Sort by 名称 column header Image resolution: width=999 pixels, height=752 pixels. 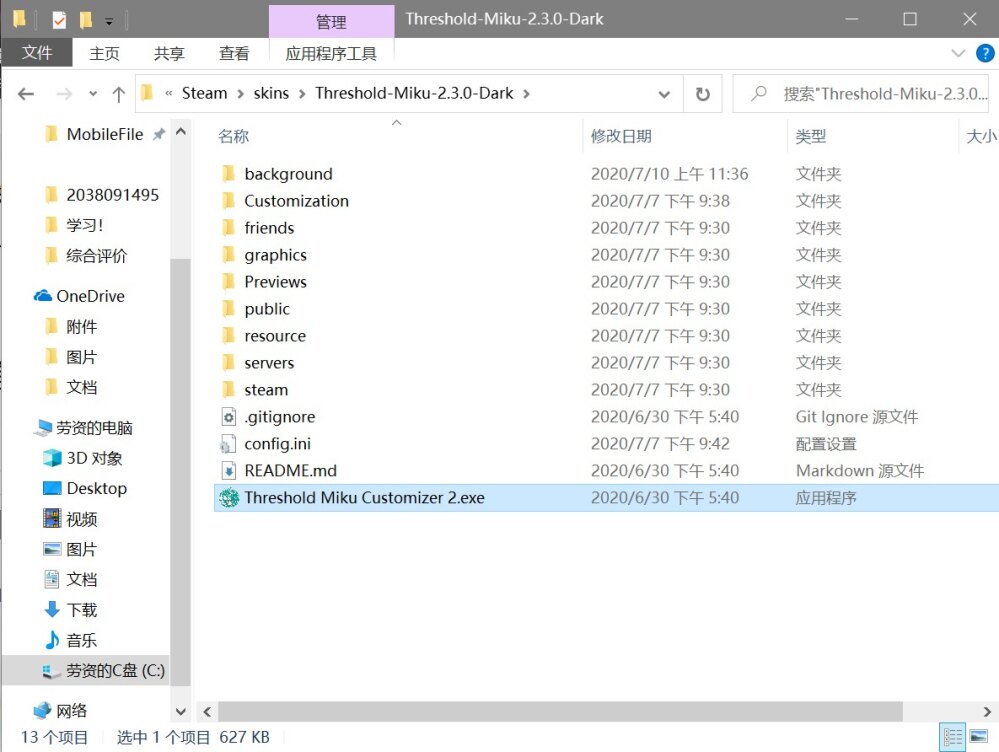tap(233, 136)
